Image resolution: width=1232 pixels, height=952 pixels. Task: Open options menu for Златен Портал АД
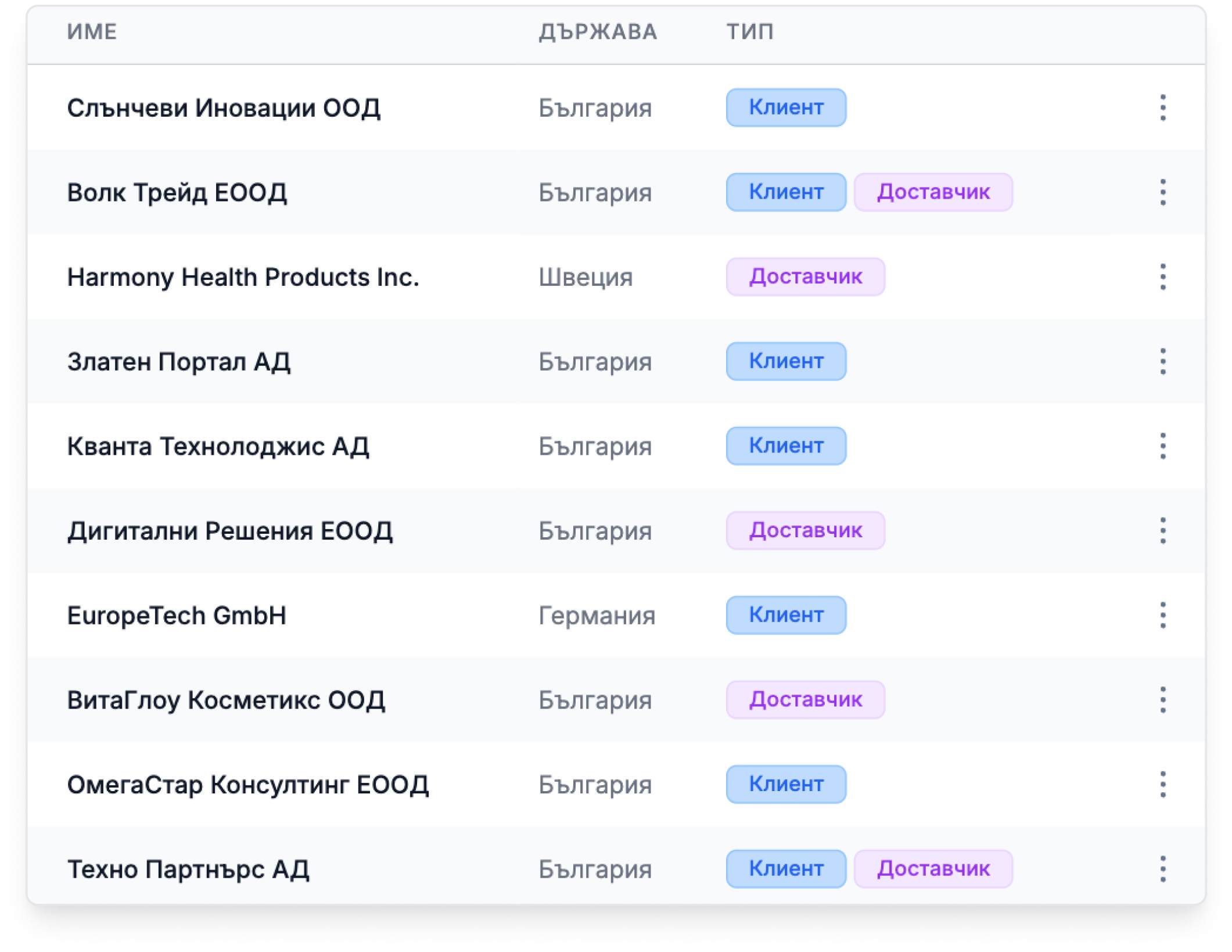coord(1162,361)
